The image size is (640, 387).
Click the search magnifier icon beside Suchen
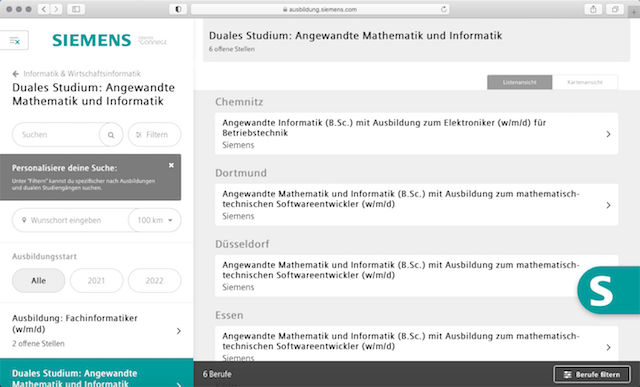[x=111, y=135]
